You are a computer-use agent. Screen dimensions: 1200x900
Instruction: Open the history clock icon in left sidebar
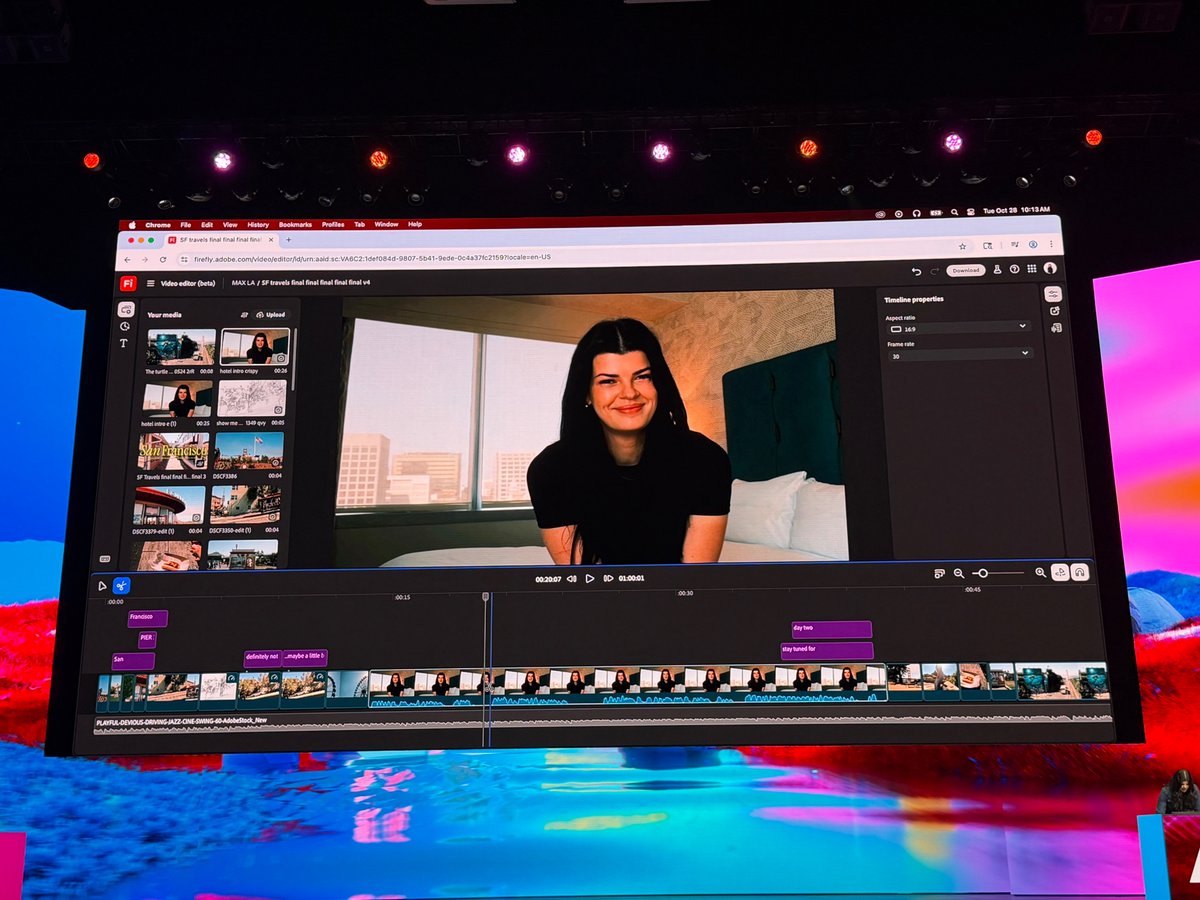coord(125,326)
